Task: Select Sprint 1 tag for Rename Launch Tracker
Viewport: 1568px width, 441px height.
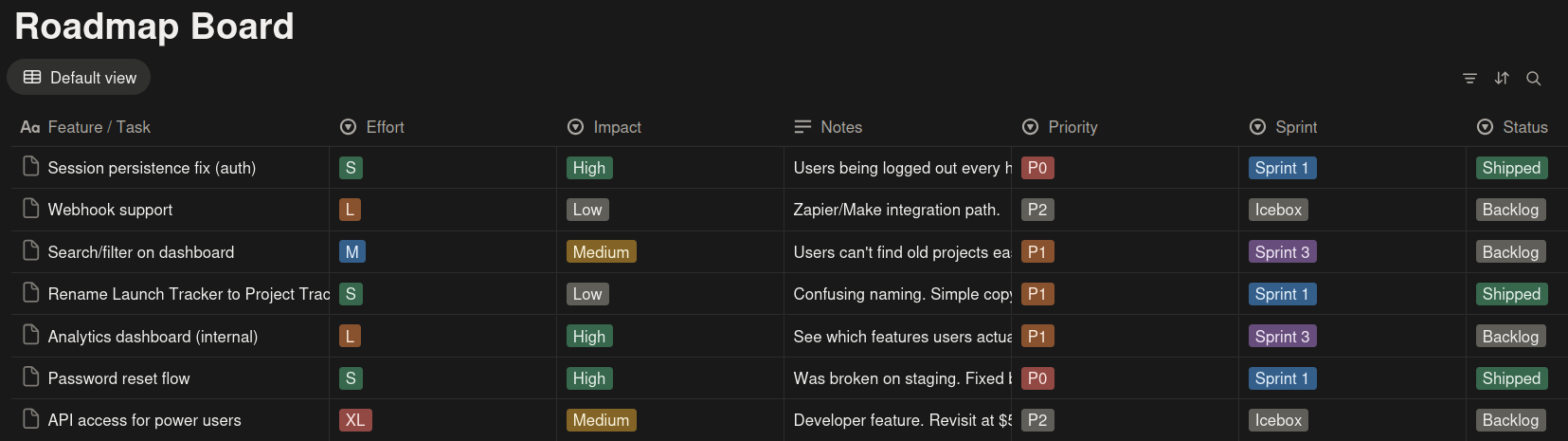Action: coord(1283,294)
